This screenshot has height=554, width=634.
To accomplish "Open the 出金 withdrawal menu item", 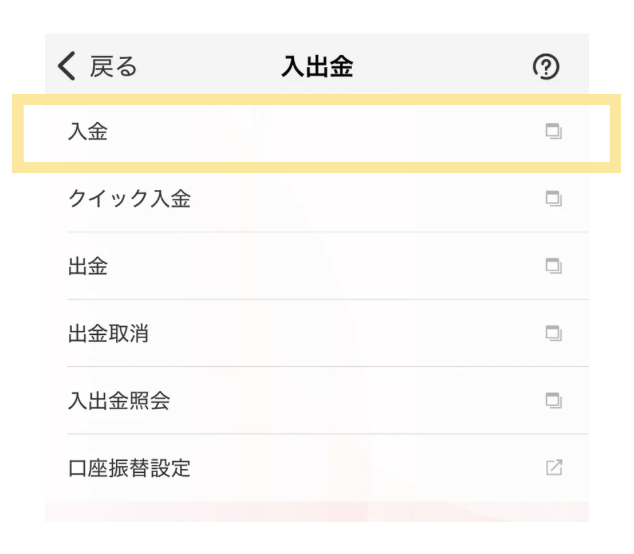I will 88,266.
